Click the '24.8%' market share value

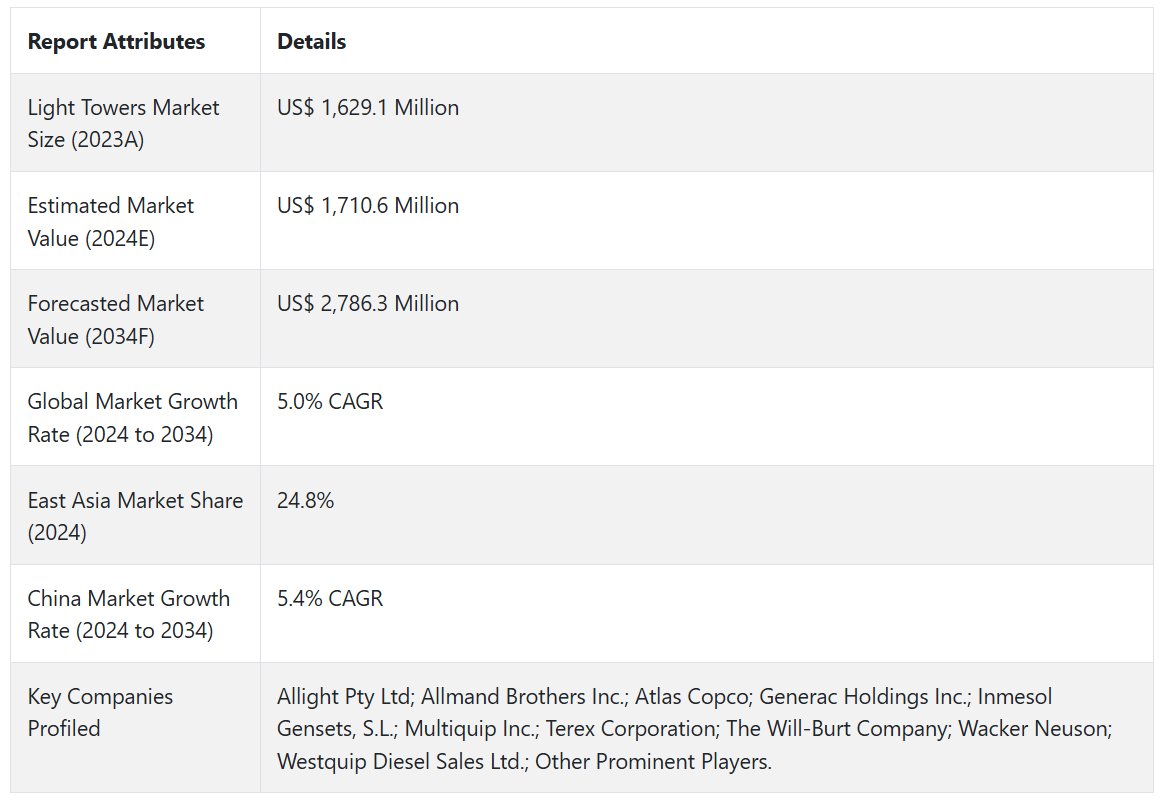(x=305, y=501)
